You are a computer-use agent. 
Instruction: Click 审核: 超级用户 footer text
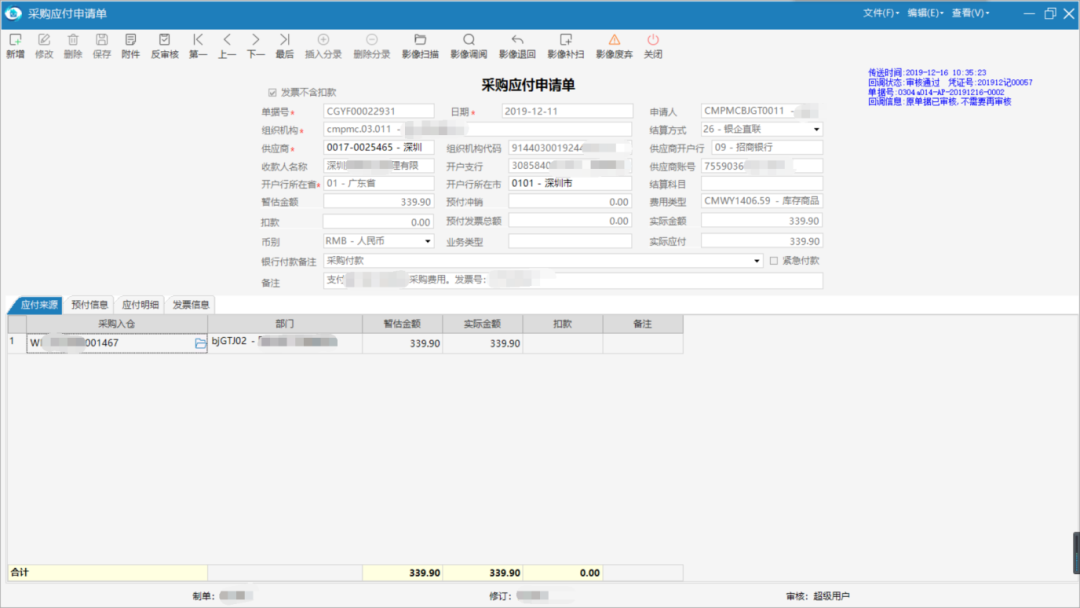click(x=818, y=596)
